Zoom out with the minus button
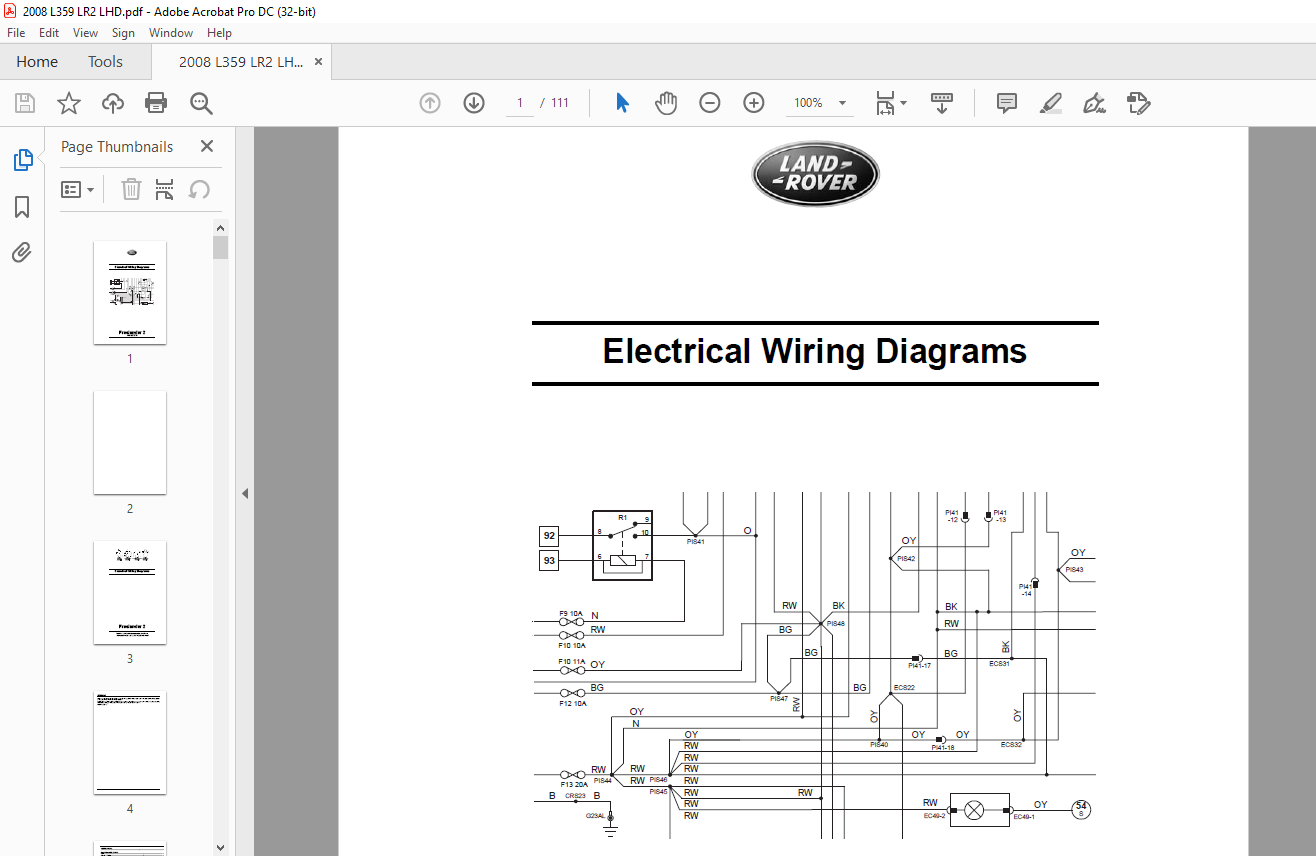 (710, 103)
